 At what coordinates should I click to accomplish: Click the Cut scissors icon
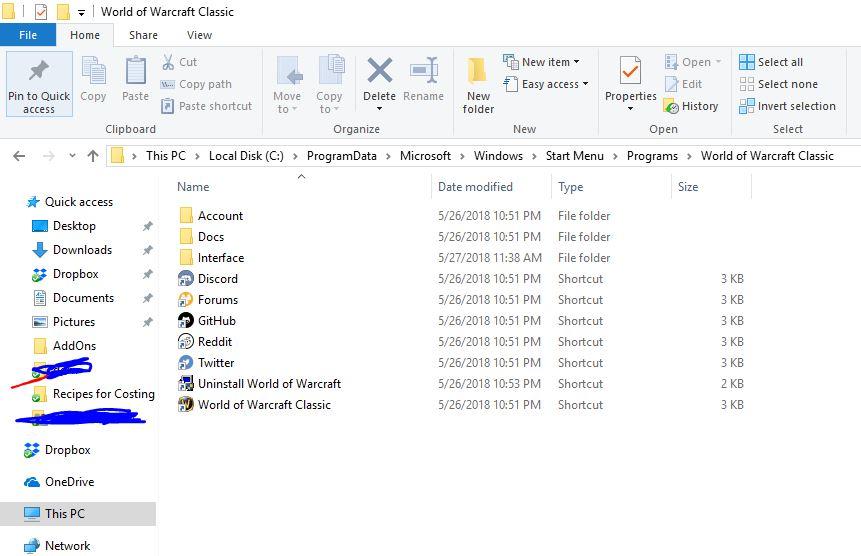168,62
